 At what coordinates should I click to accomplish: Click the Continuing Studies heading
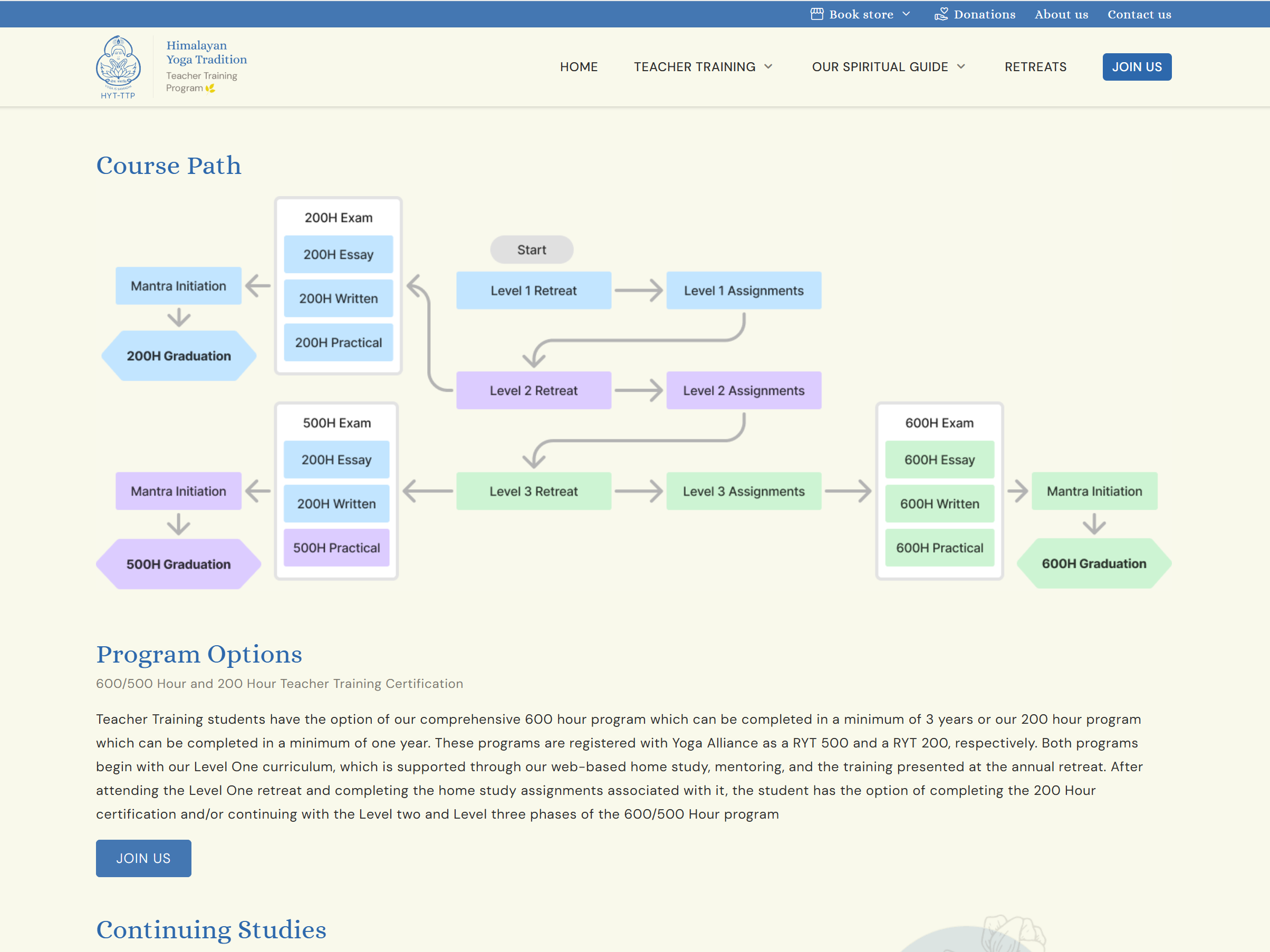tap(211, 930)
